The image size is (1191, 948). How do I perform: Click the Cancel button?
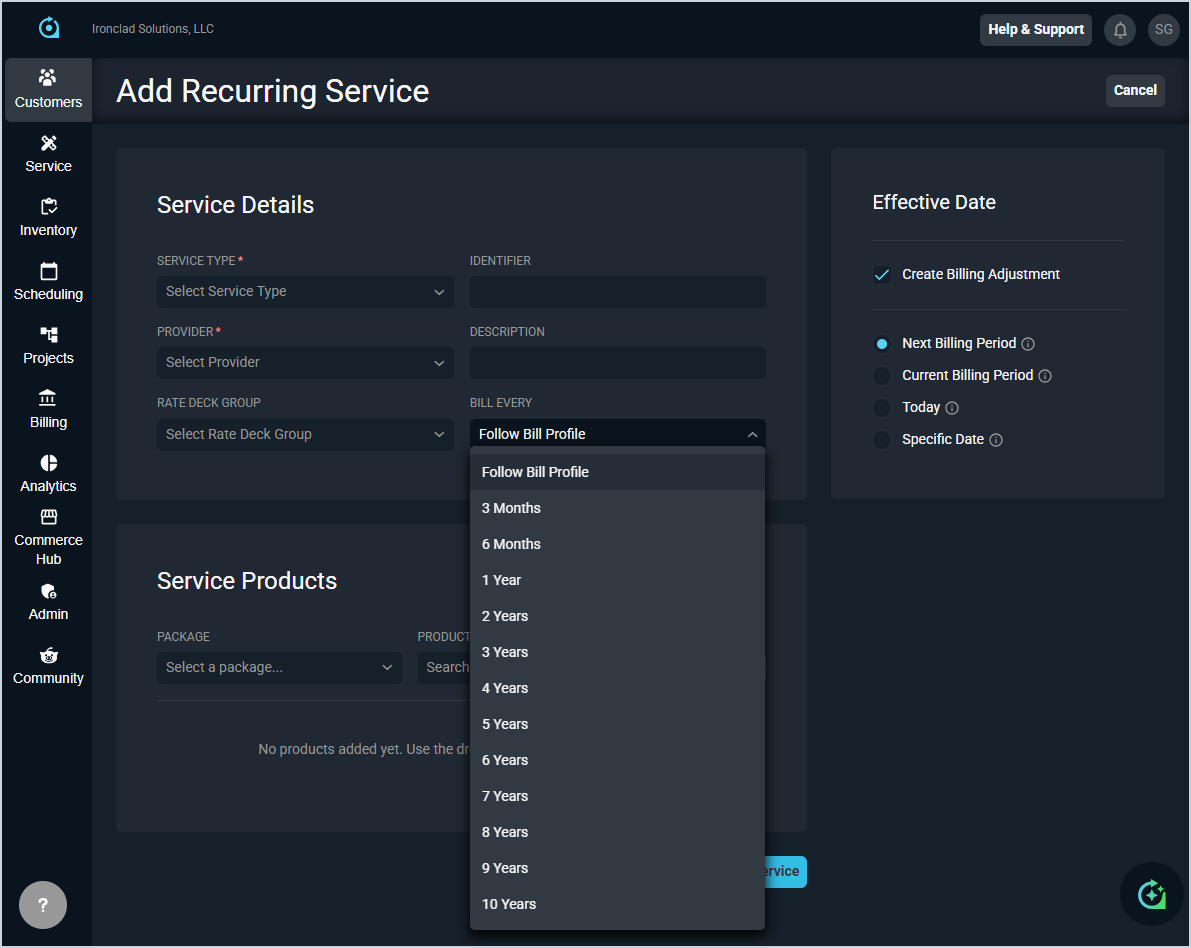click(1135, 90)
